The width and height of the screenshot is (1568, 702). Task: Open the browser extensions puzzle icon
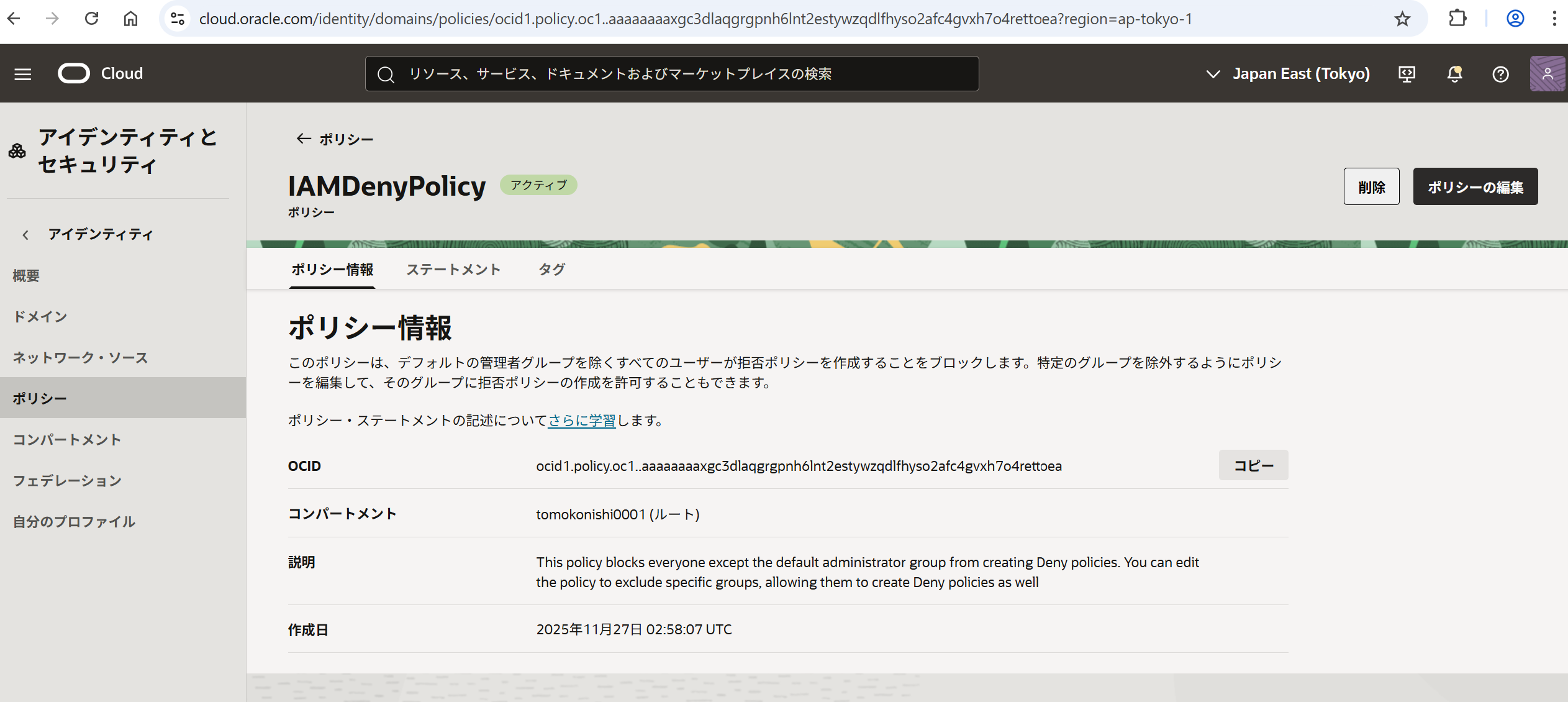(1457, 19)
